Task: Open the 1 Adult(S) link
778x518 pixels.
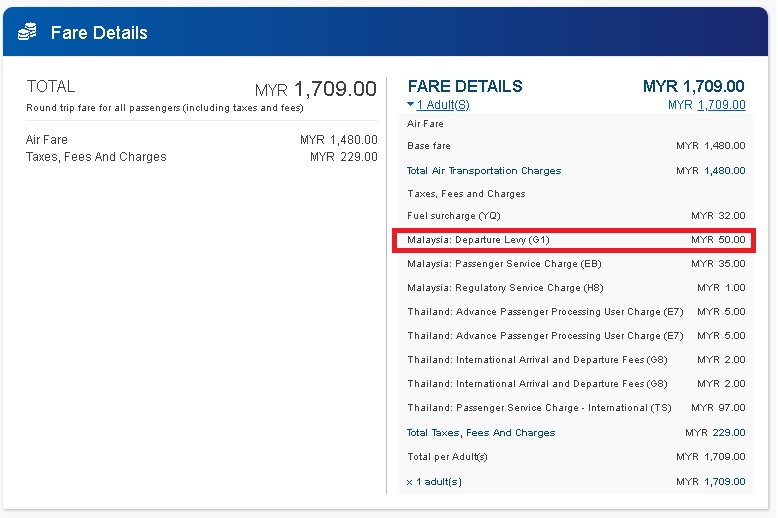Action: click(x=443, y=105)
